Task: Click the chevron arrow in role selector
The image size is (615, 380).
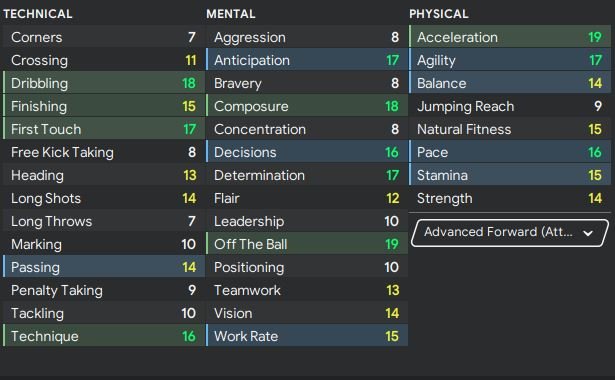Action: coord(588,233)
